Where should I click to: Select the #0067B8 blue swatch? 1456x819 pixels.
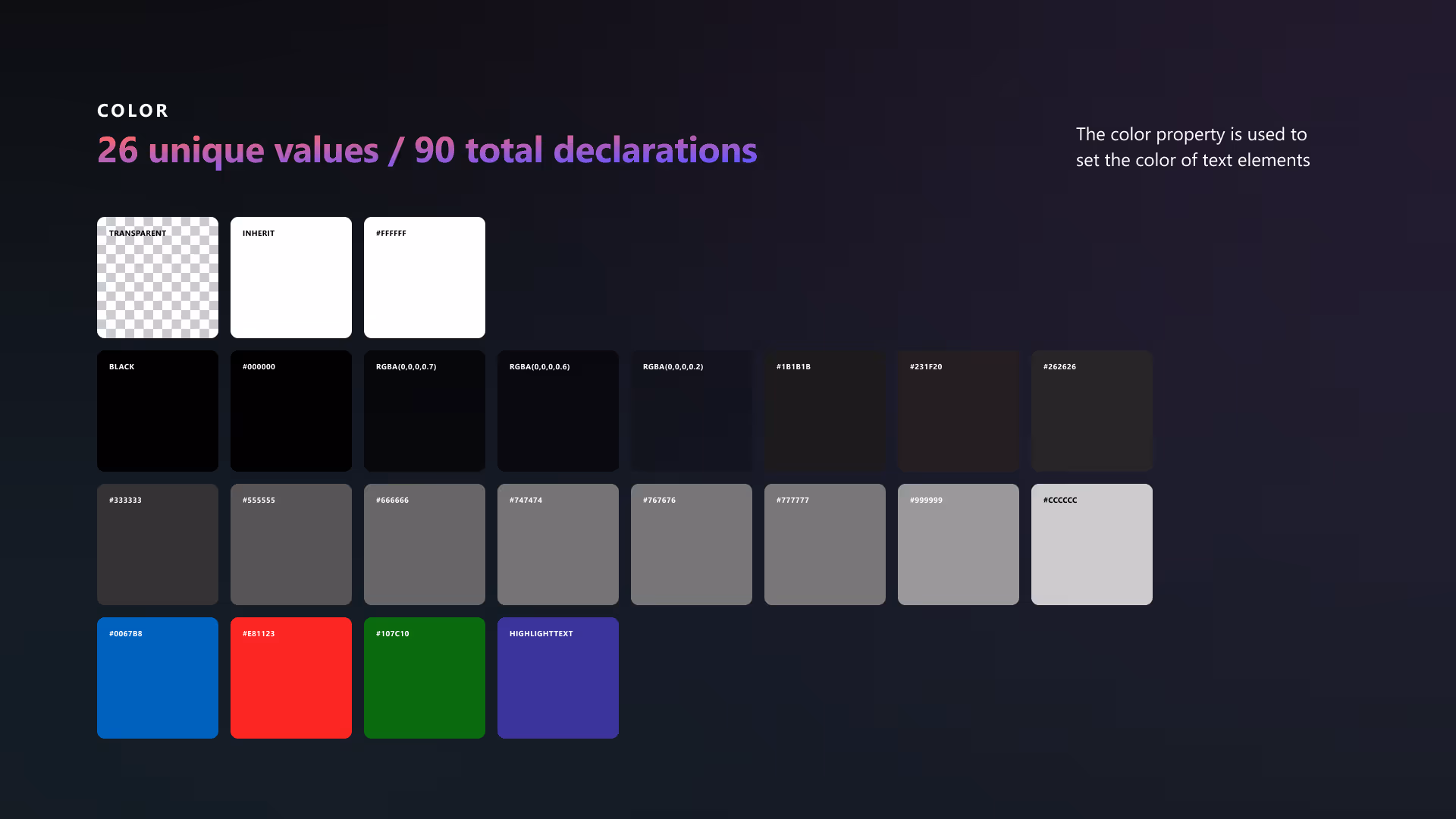click(x=157, y=677)
